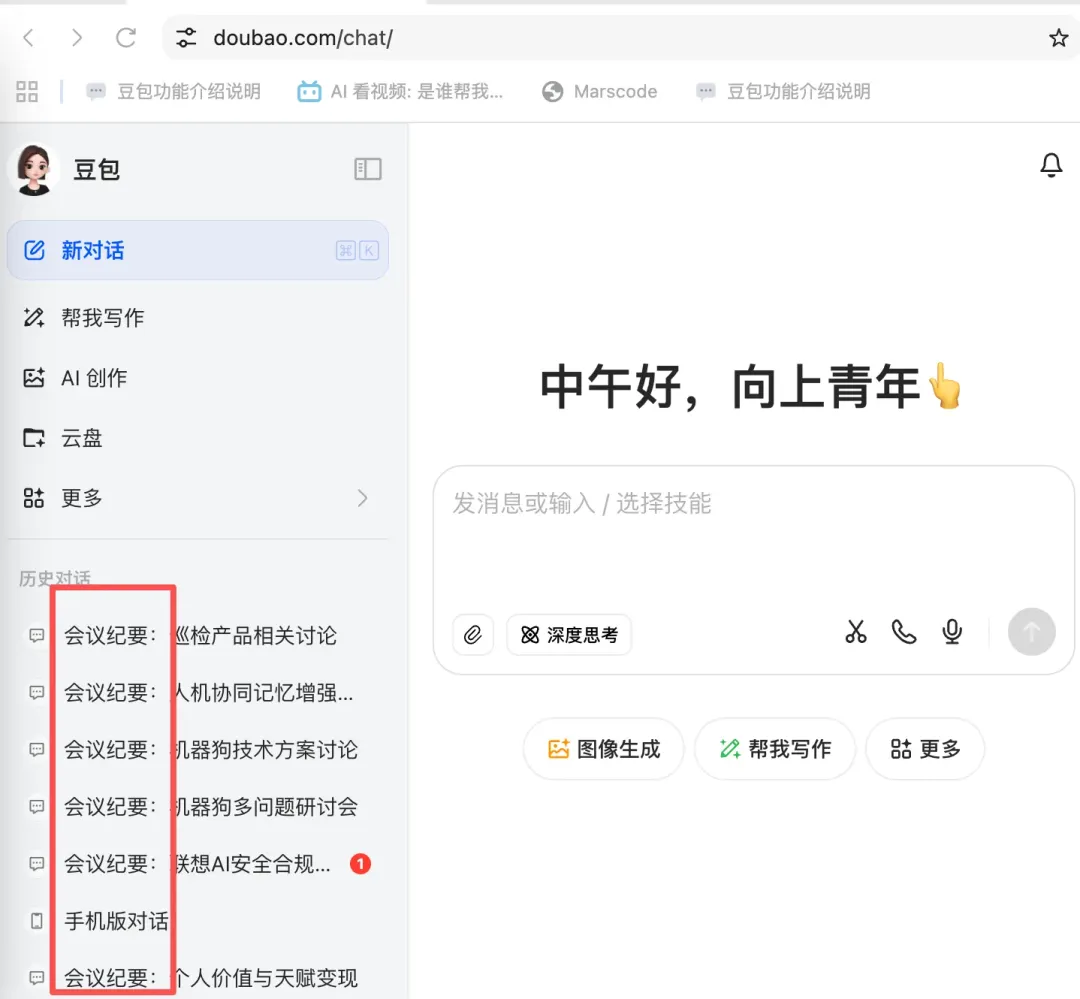This screenshot has height=999, width=1080.
Task: Click the phone call icon
Action: click(x=903, y=632)
